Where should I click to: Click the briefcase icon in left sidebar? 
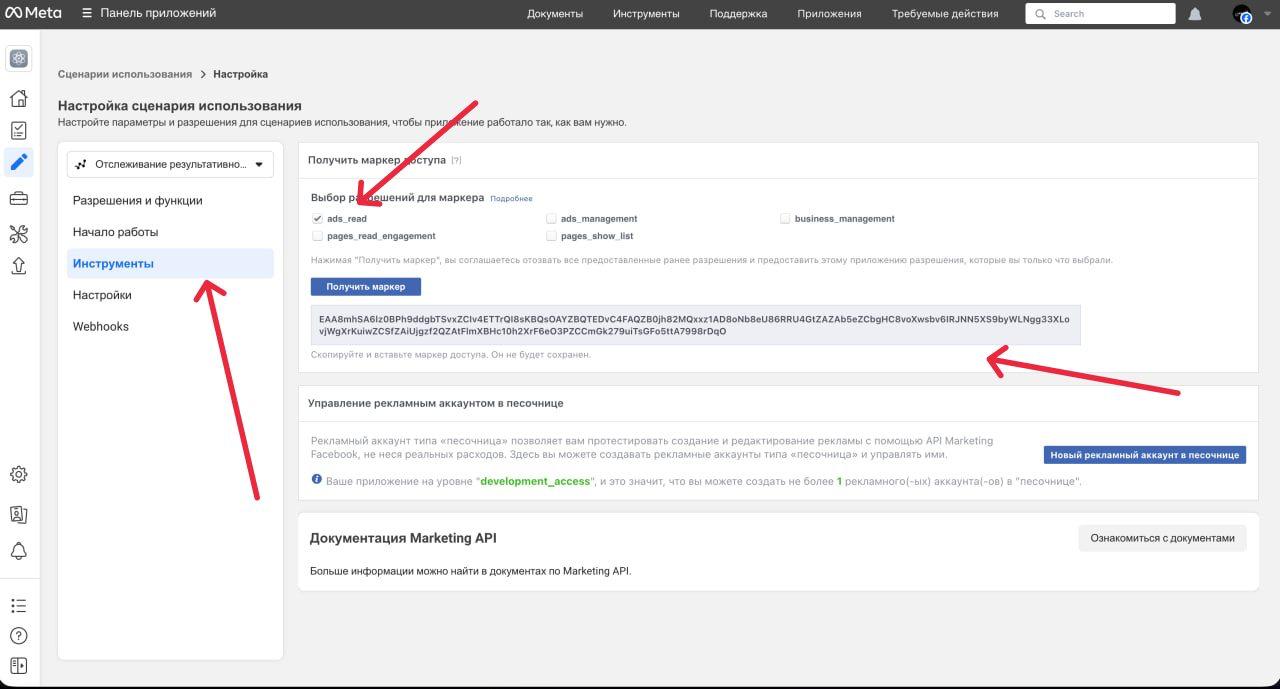(18, 199)
